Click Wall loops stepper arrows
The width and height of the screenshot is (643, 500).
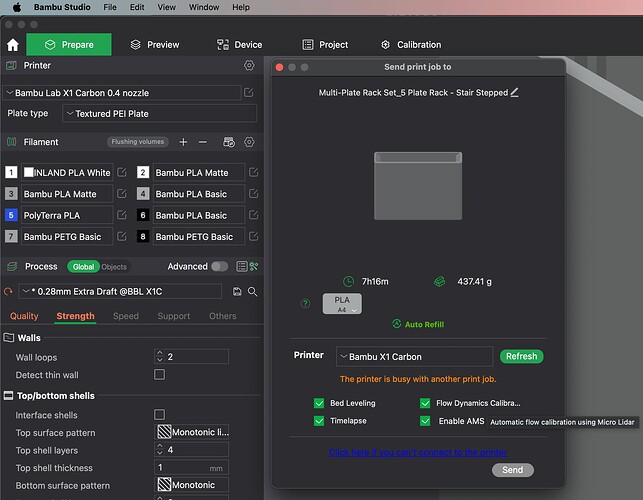[x=160, y=356]
